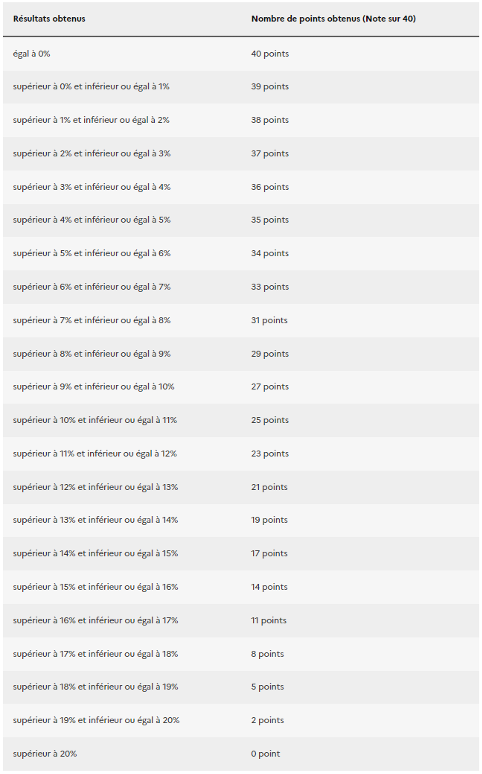Click the 'Résultats obtenus' column header

click(x=49, y=19)
